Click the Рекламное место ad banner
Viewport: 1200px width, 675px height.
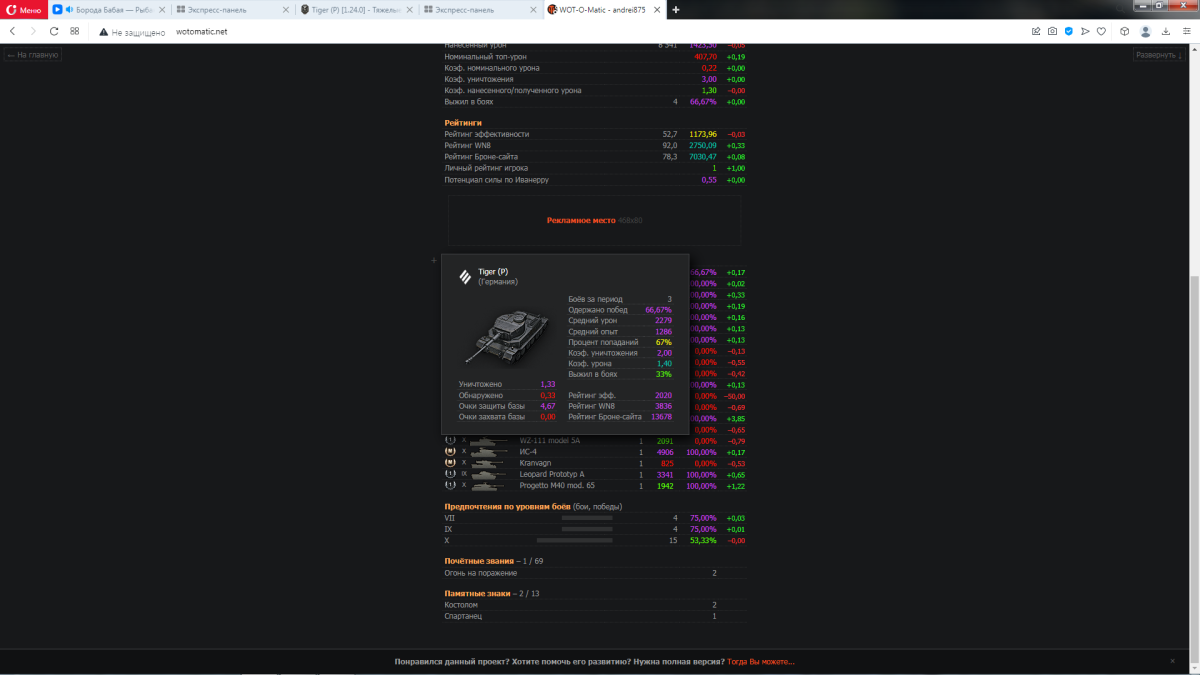coord(594,220)
